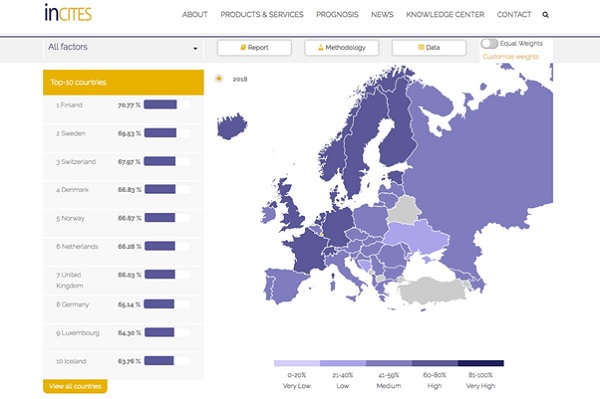Toggle the Equal Weights switch
This screenshot has width=600, height=399.
coord(489,44)
